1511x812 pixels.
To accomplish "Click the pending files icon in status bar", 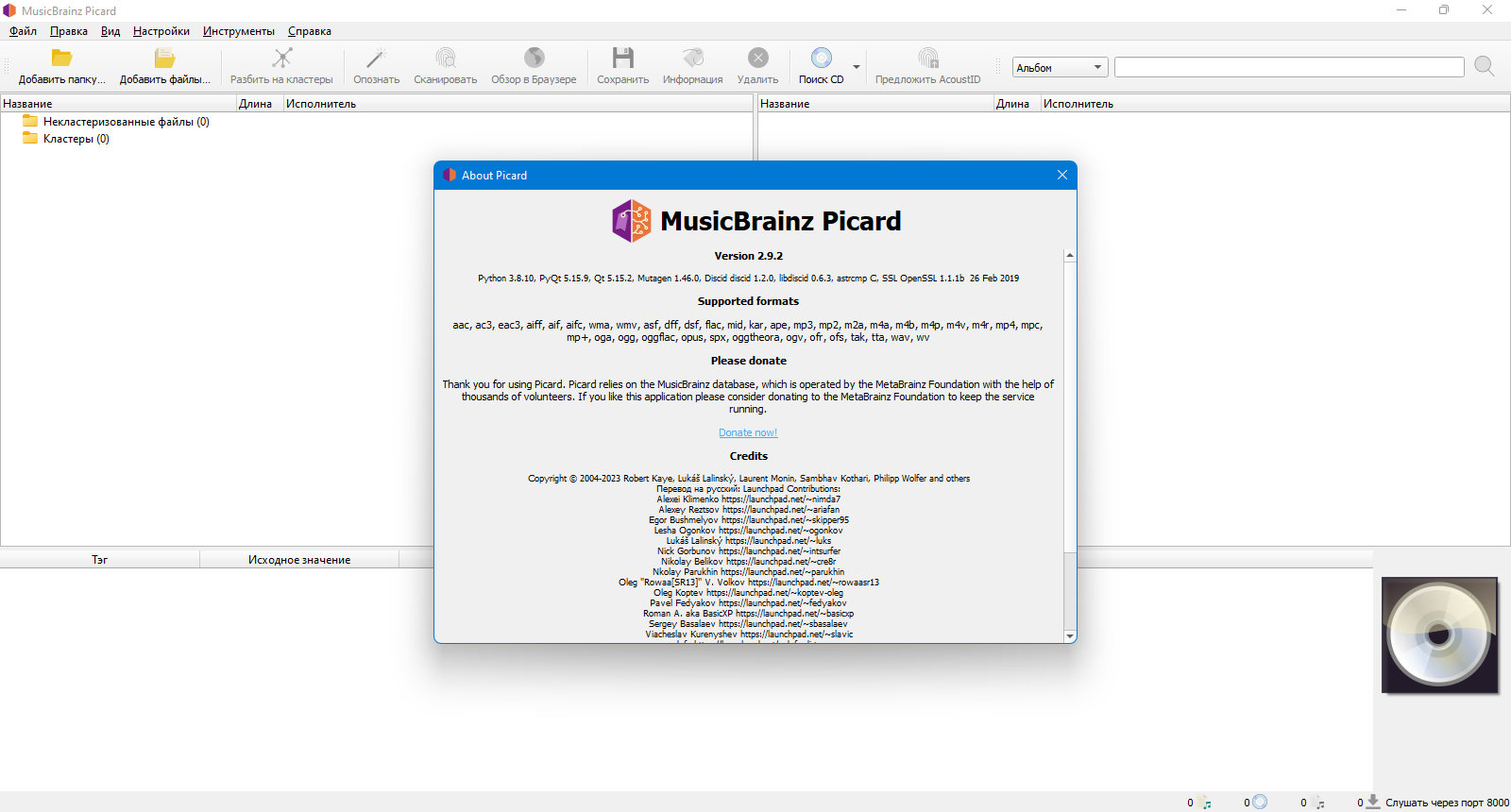I will 1319,803.
